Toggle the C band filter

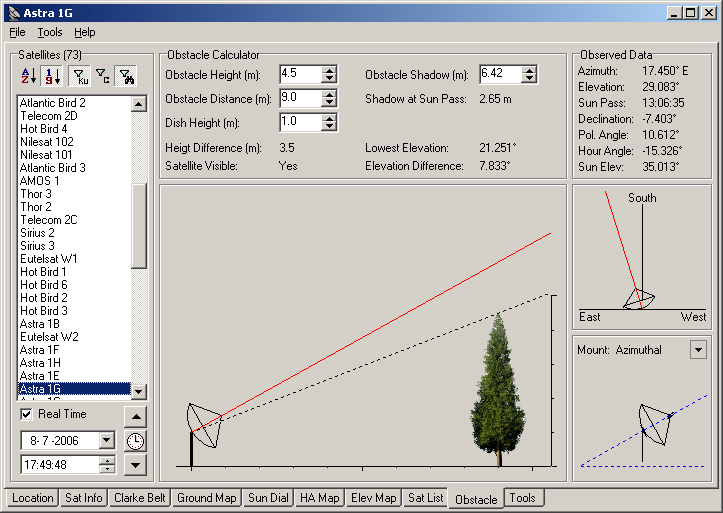pyautogui.click(x=103, y=76)
